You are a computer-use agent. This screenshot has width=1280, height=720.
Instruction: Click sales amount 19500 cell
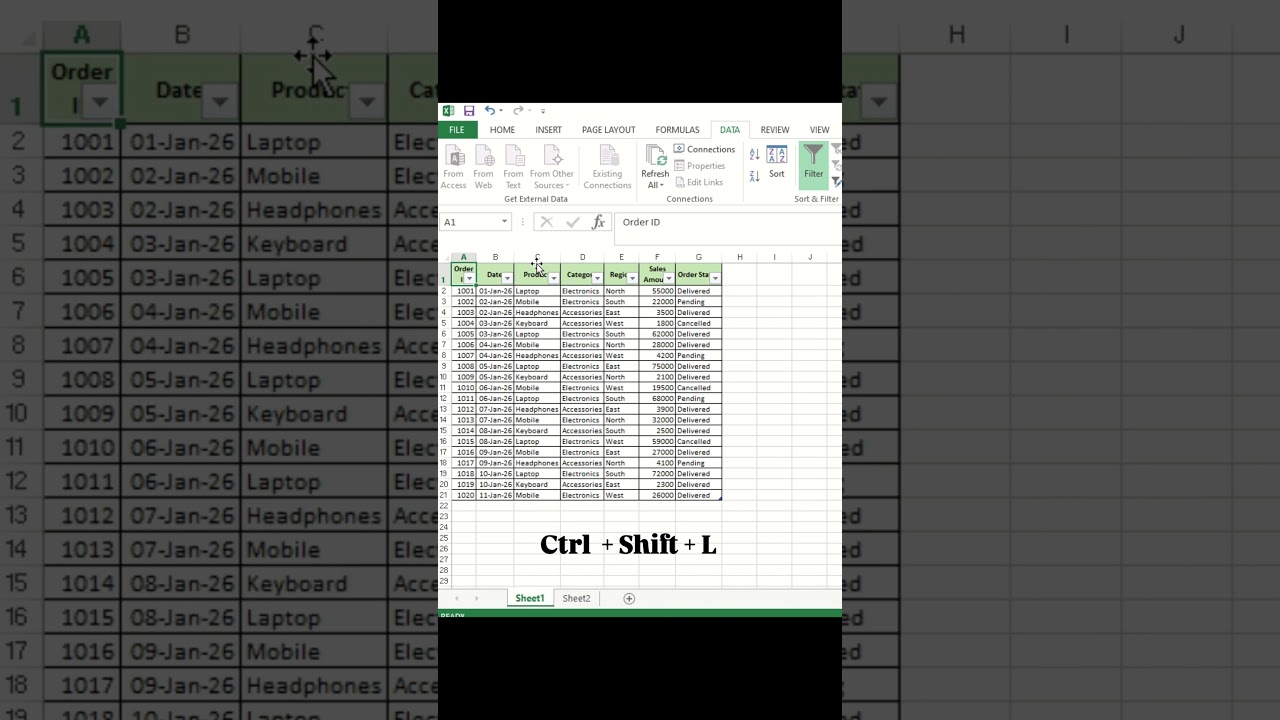(x=657, y=388)
